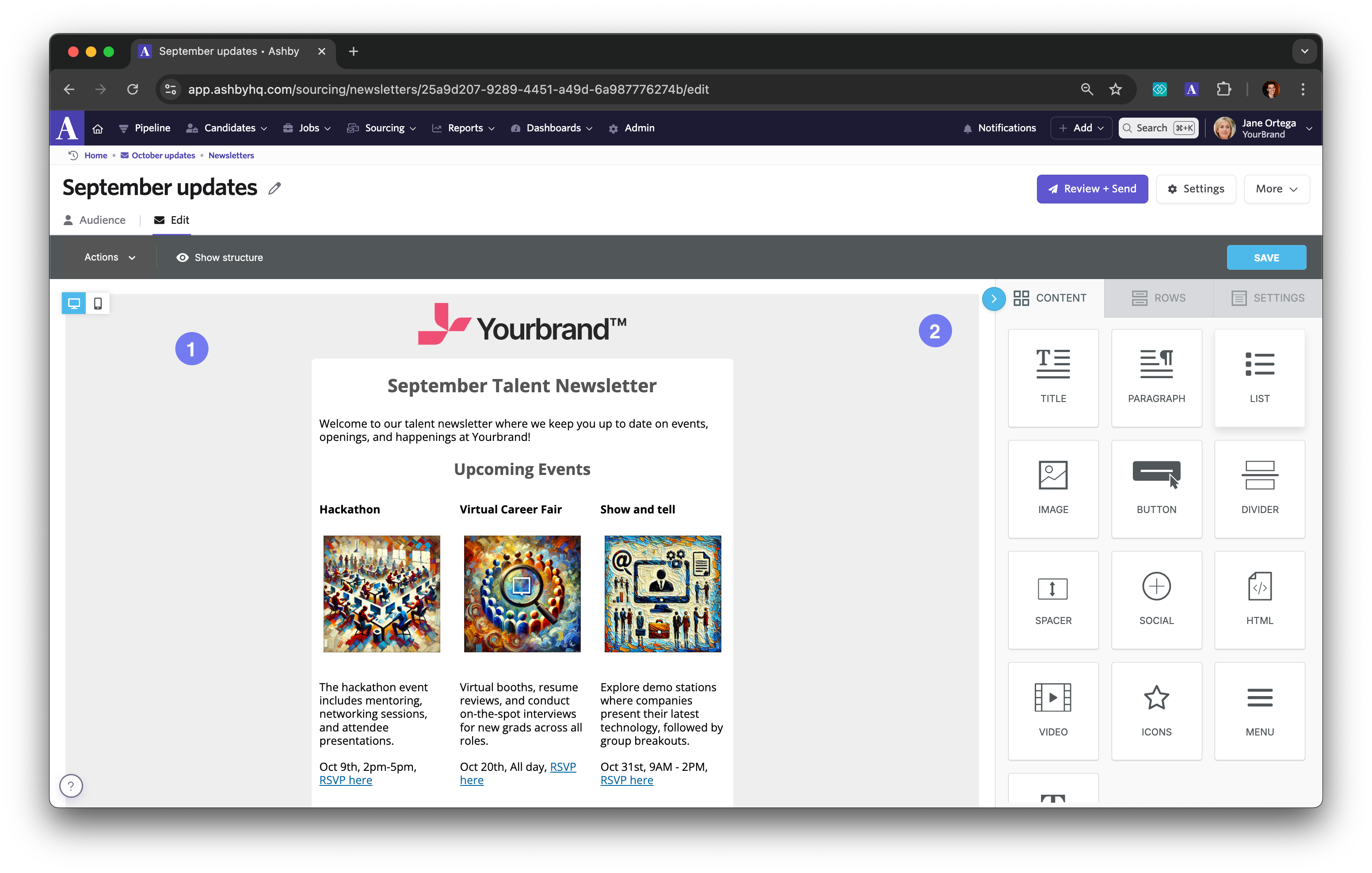Image resolution: width=1372 pixels, height=873 pixels.
Task: Expand the Sourcing menu
Action: [382, 128]
